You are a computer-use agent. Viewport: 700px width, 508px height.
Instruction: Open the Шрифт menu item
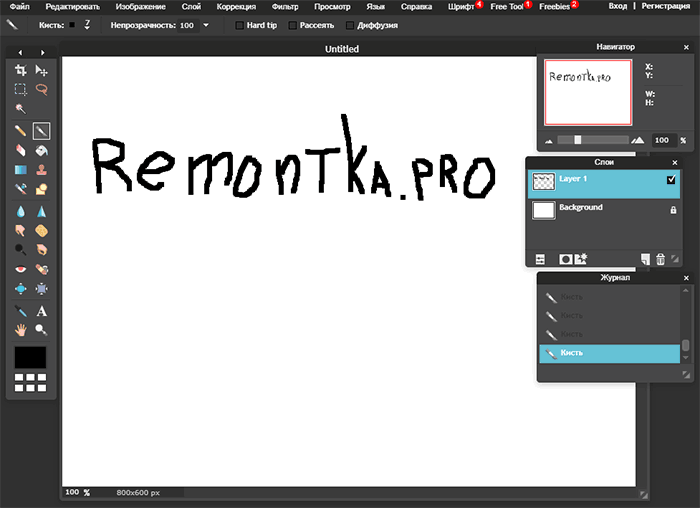pos(461,6)
